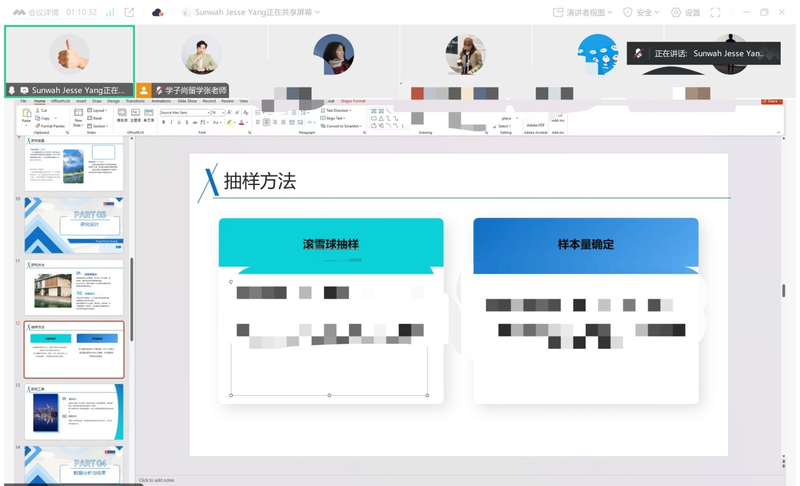Switch to the Animations ribbon tab
The height and width of the screenshot is (486, 800).
[161, 101]
